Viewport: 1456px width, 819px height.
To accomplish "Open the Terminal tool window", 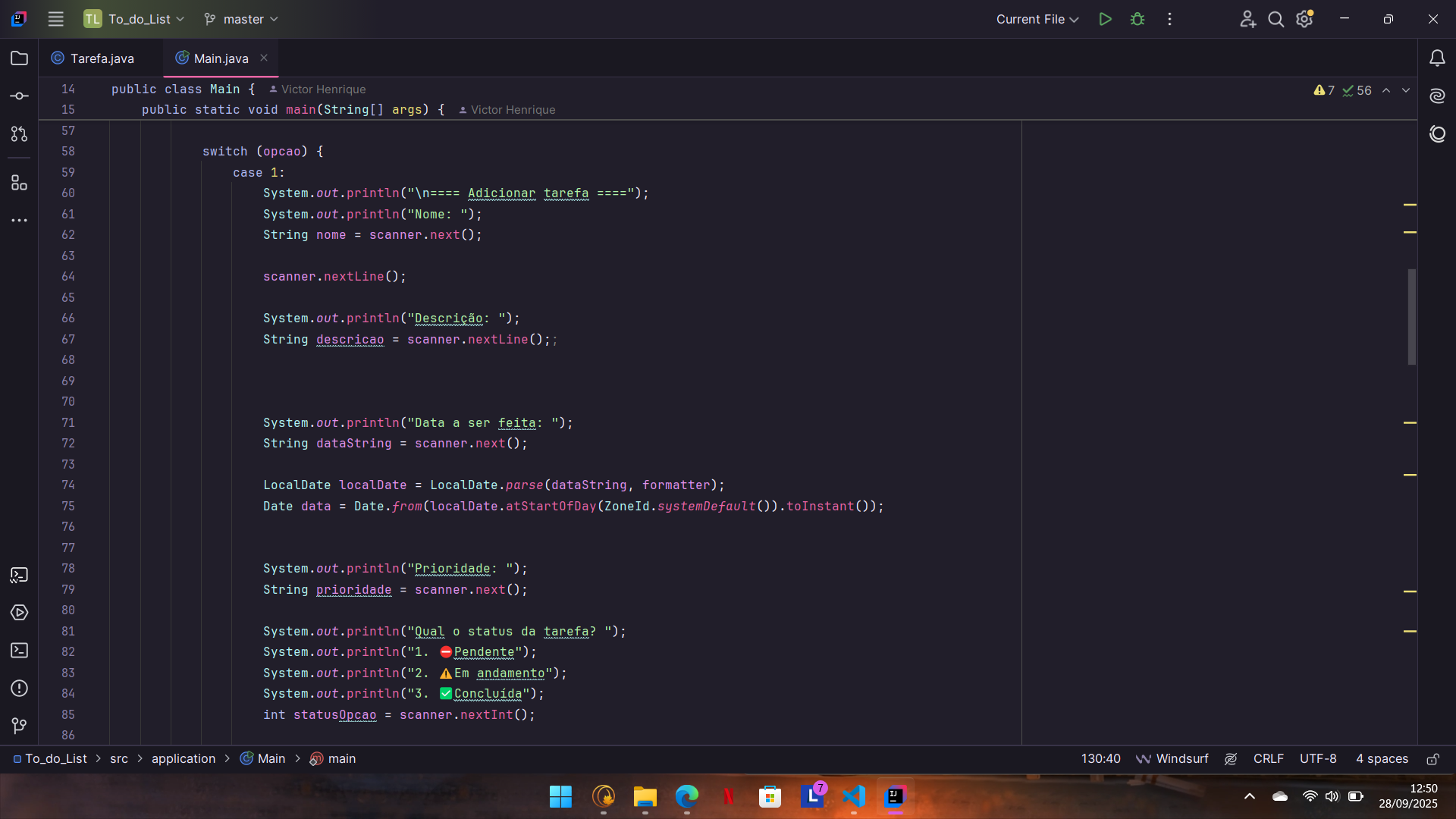I will click(19, 651).
